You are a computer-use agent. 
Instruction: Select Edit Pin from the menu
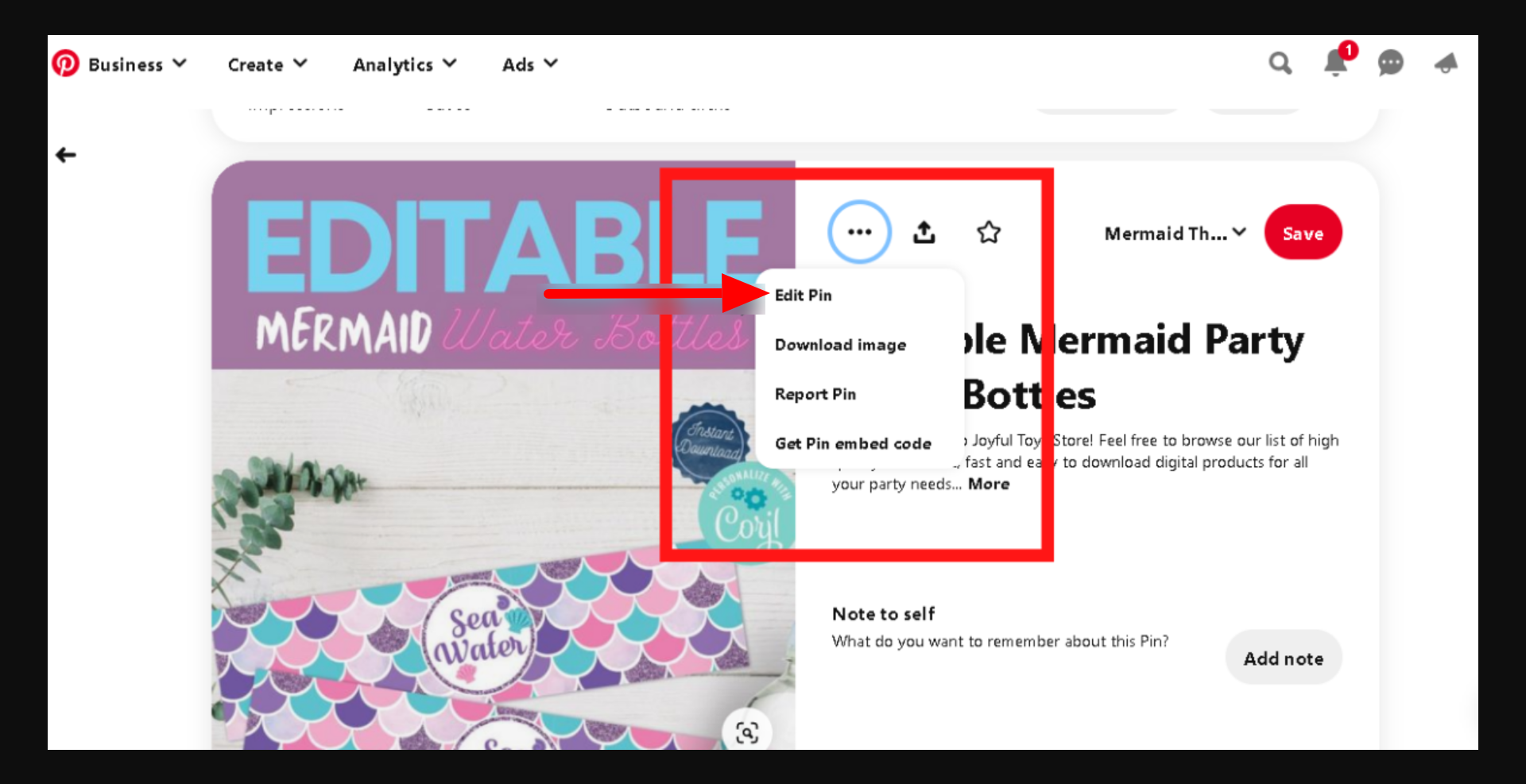(803, 295)
